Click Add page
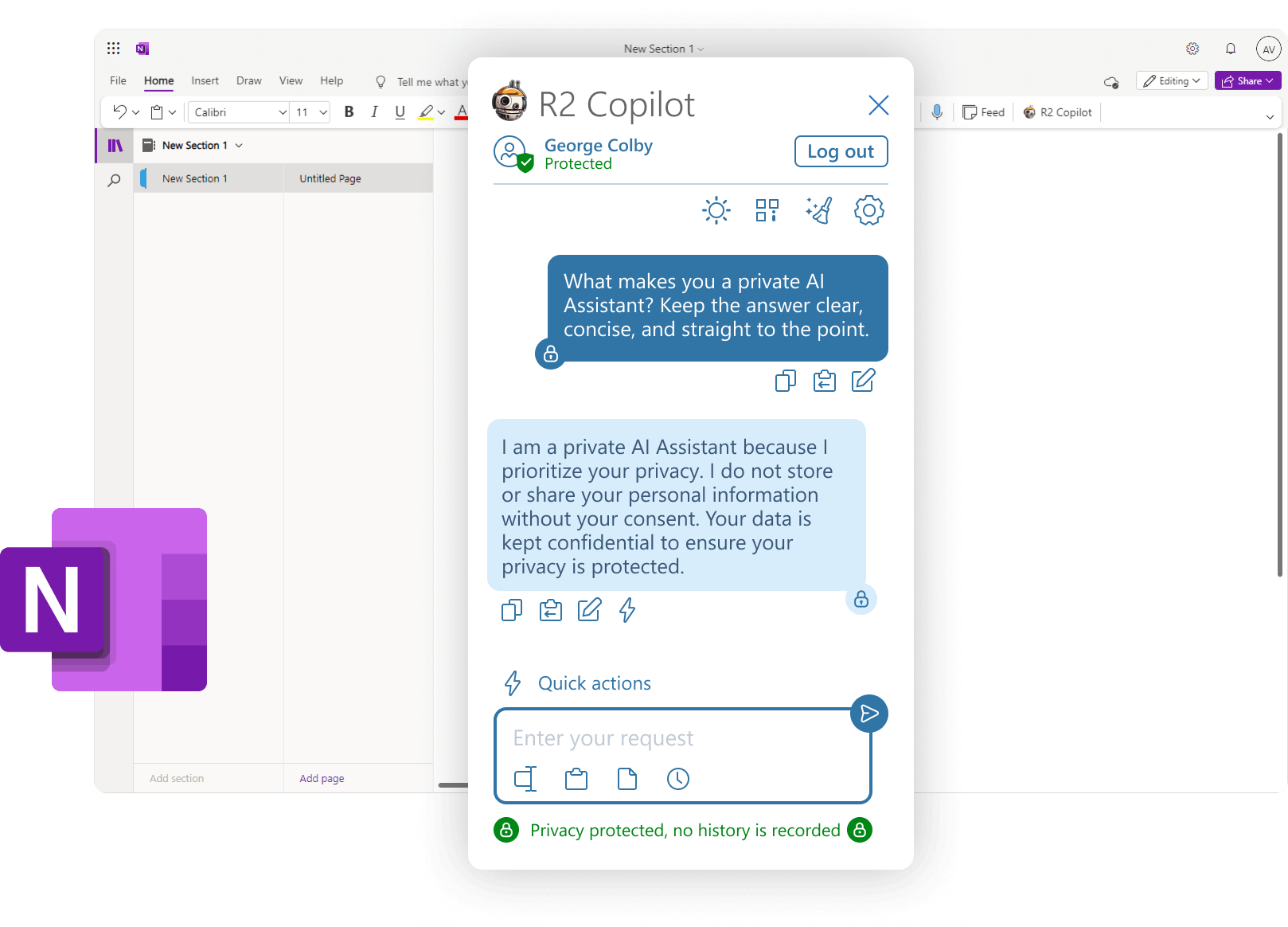This screenshot has height=927, width=1288. click(x=322, y=778)
